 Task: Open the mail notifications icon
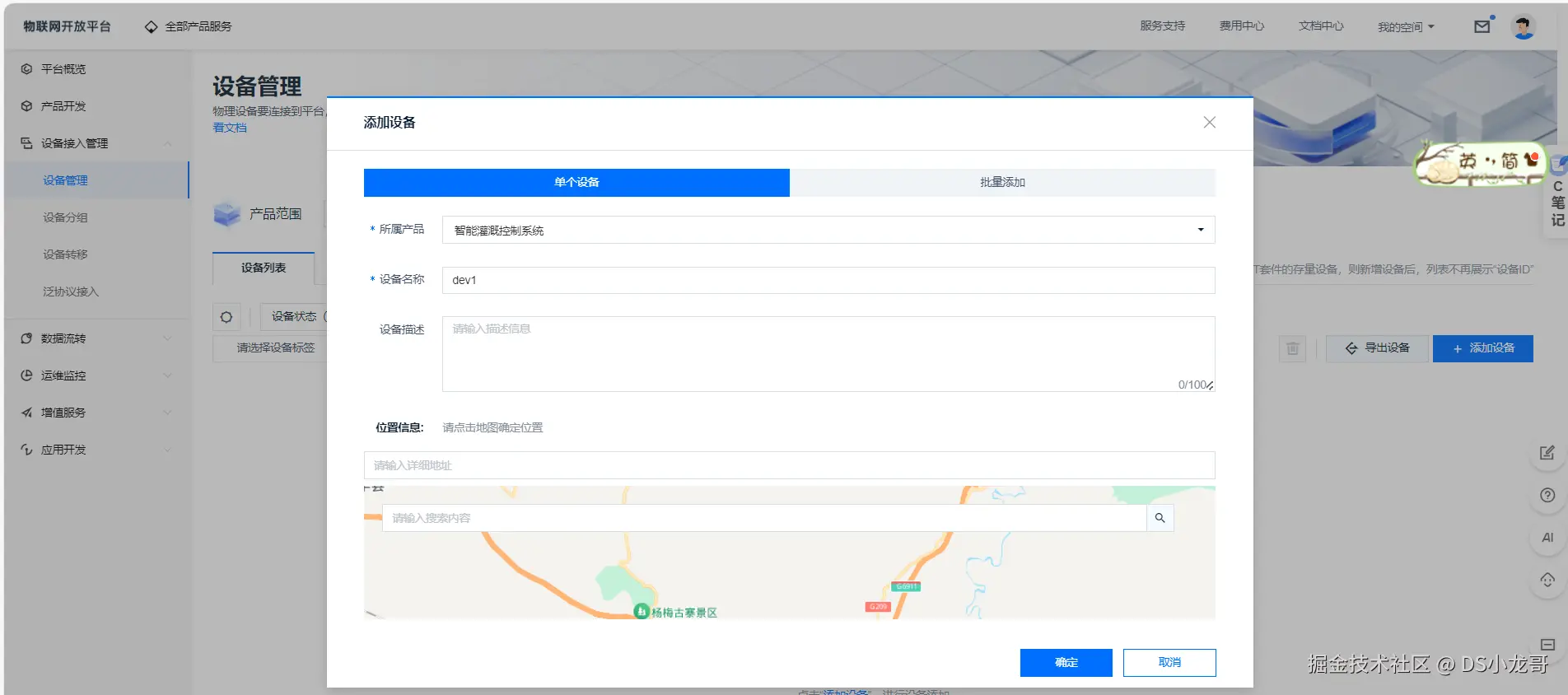tap(1482, 26)
